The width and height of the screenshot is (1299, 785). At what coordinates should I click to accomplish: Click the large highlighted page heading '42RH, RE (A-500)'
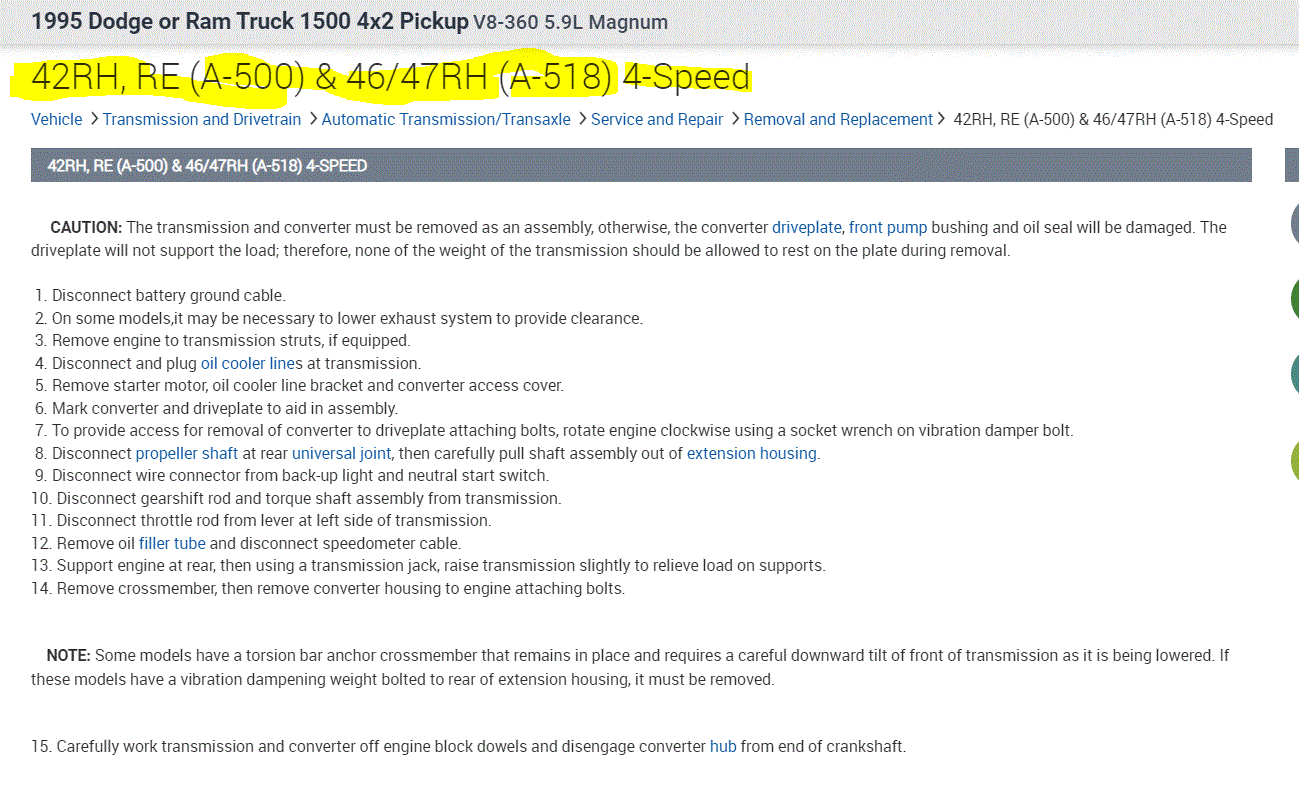[391, 77]
